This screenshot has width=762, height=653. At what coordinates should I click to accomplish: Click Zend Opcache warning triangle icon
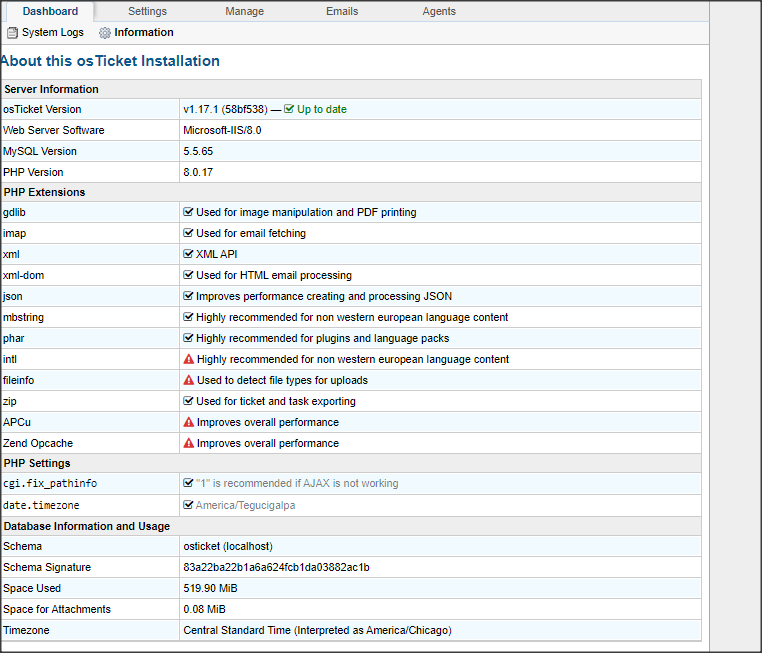click(188, 443)
